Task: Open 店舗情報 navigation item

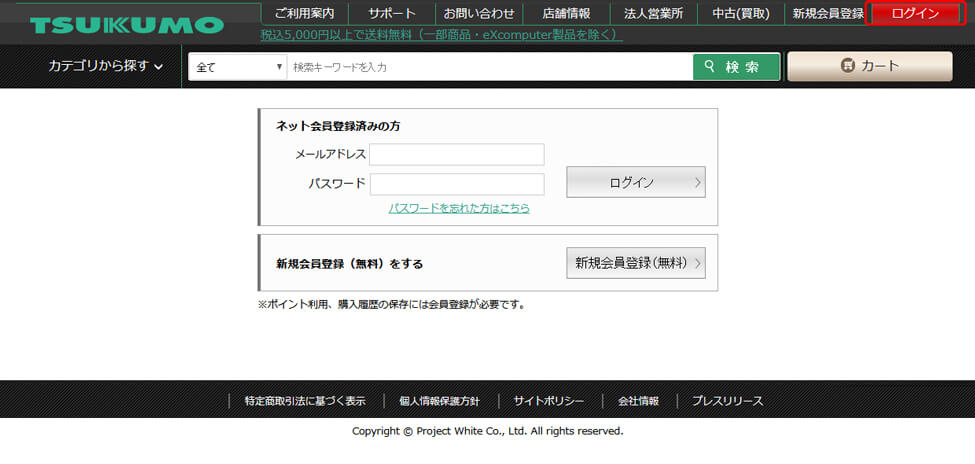Action: tap(566, 13)
